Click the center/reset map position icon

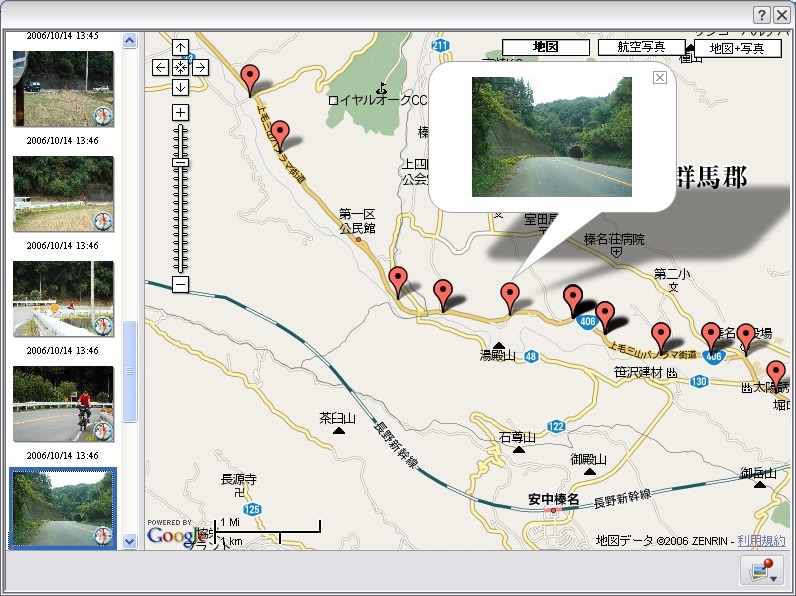coord(180,67)
